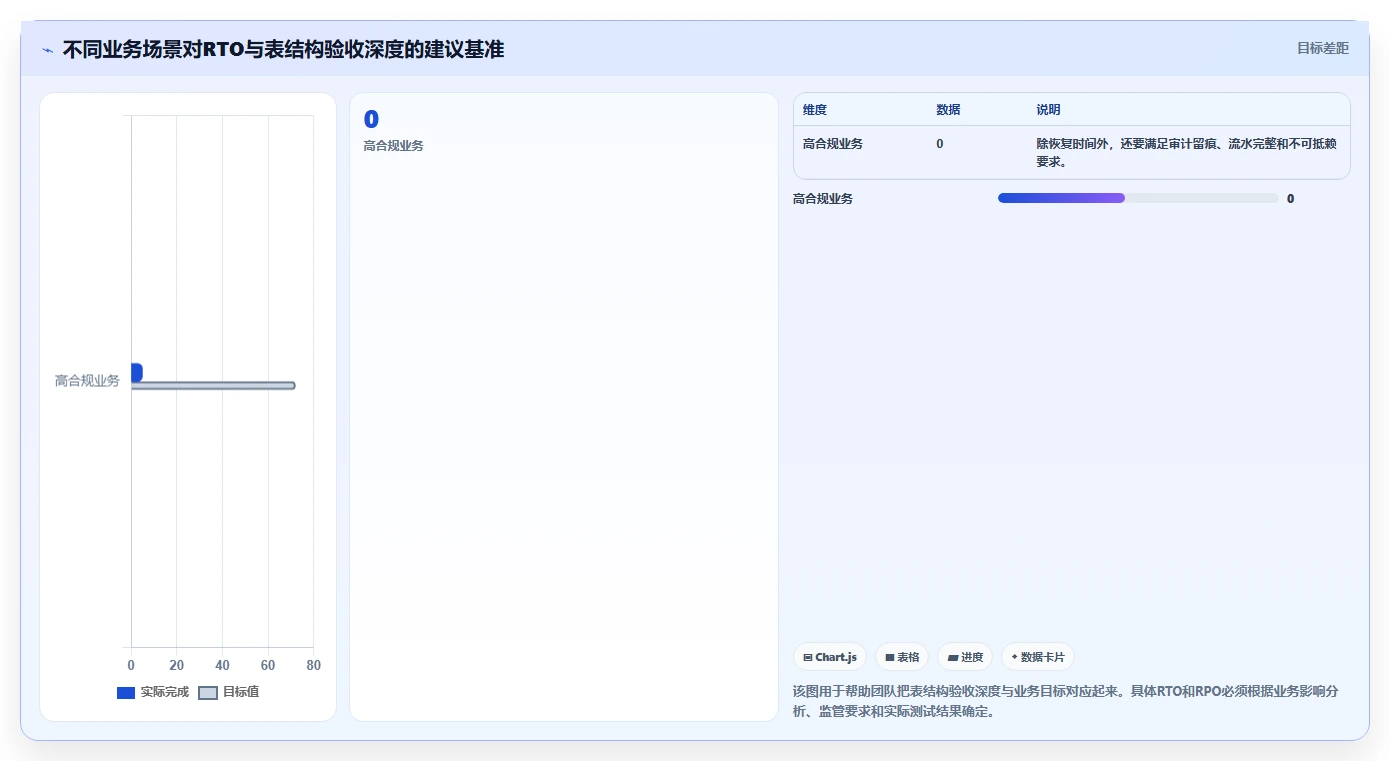Image resolution: width=1390 pixels, height=761 pixels.
Task: Click the 高合规业务 chart axis label
Action: click(87, 381)
